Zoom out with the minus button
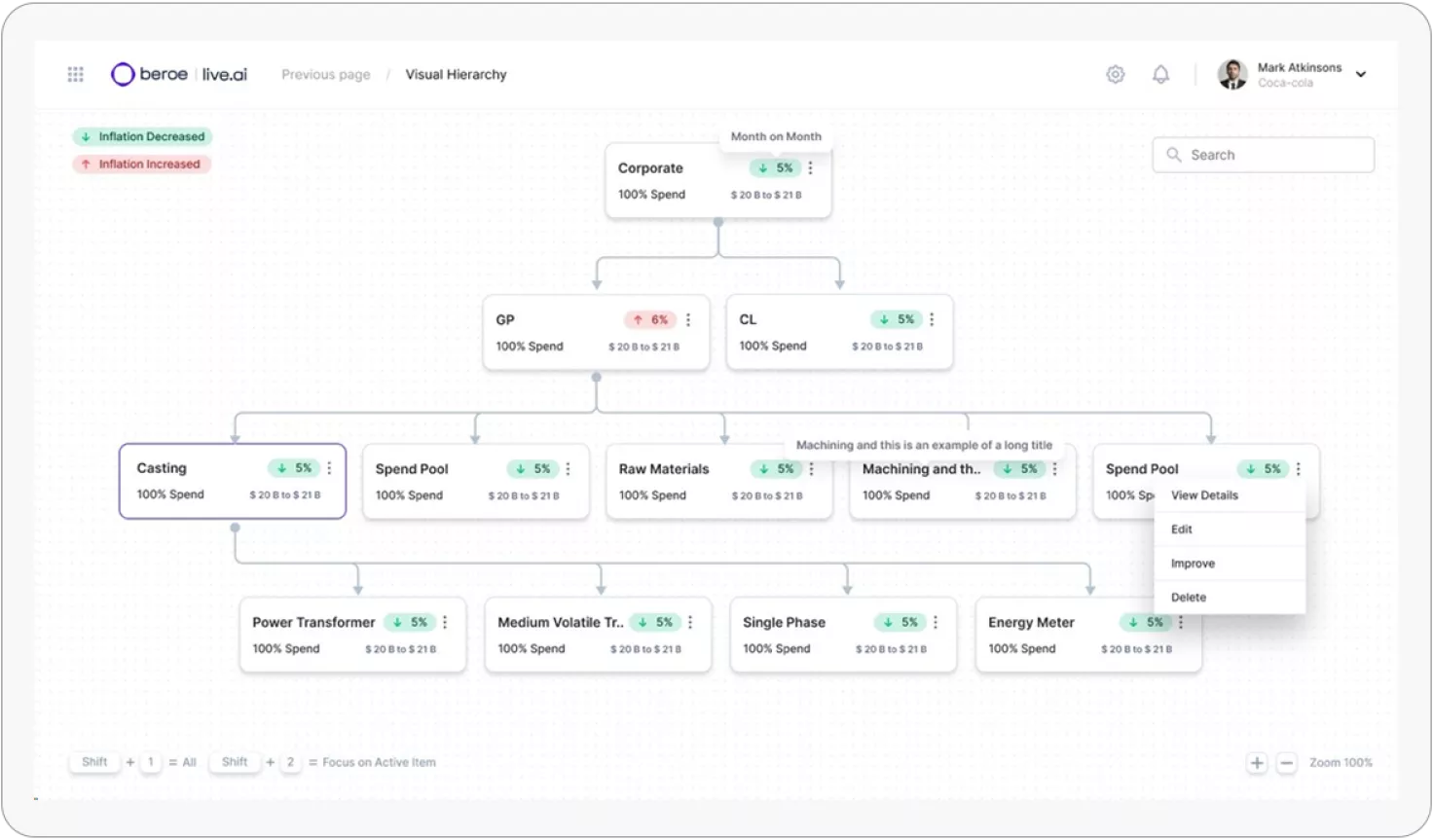The height and width of the screenshot is (840, 1433). click(x=1286, y=763)
